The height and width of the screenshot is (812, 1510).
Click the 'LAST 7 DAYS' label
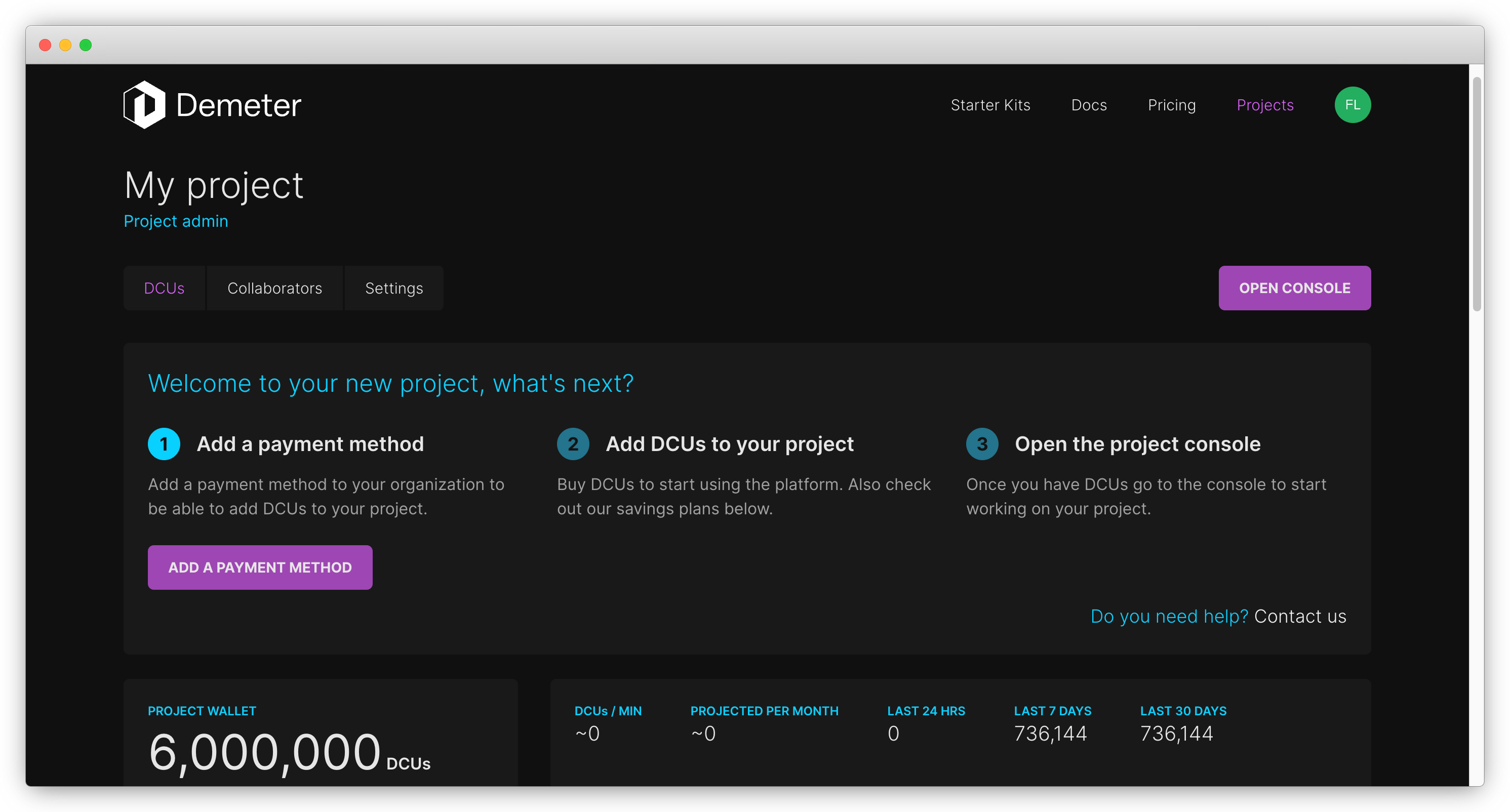tap(1052, 711)
